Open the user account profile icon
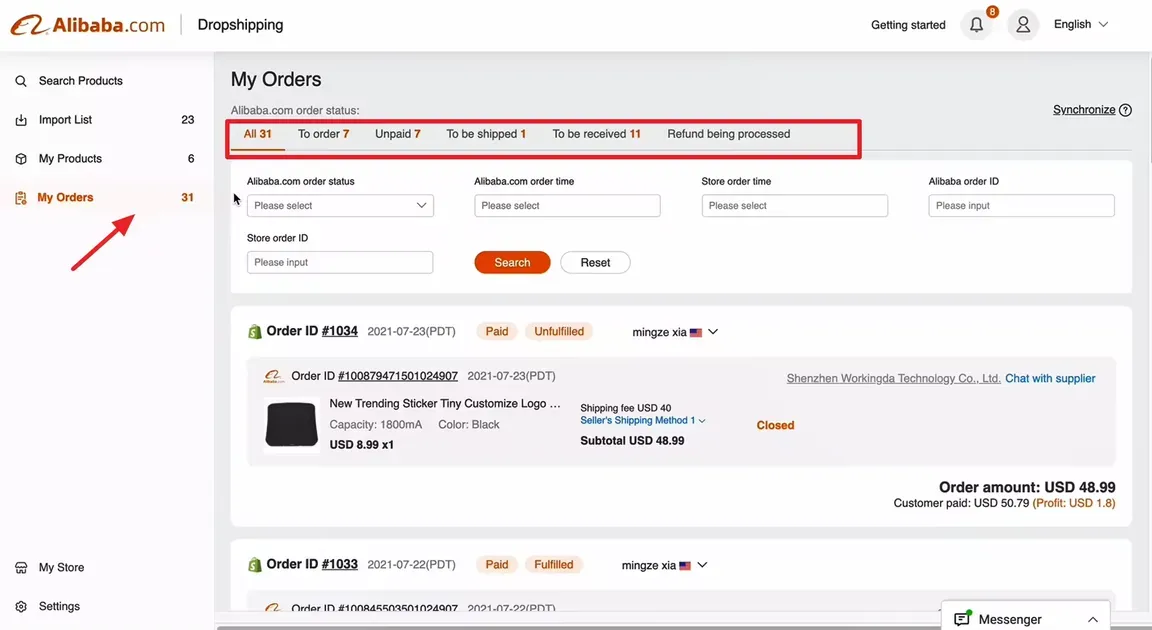Viewport: 1152px width, 630px height. (1023, 25)
